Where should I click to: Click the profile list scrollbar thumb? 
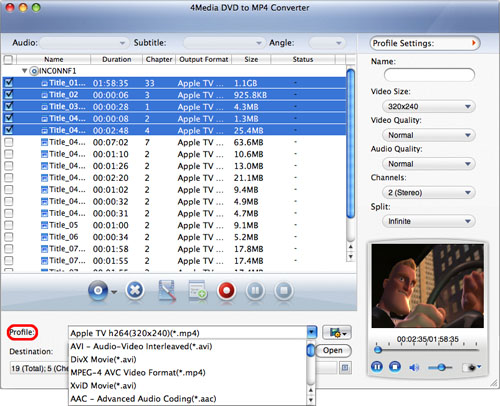point(311,350)
